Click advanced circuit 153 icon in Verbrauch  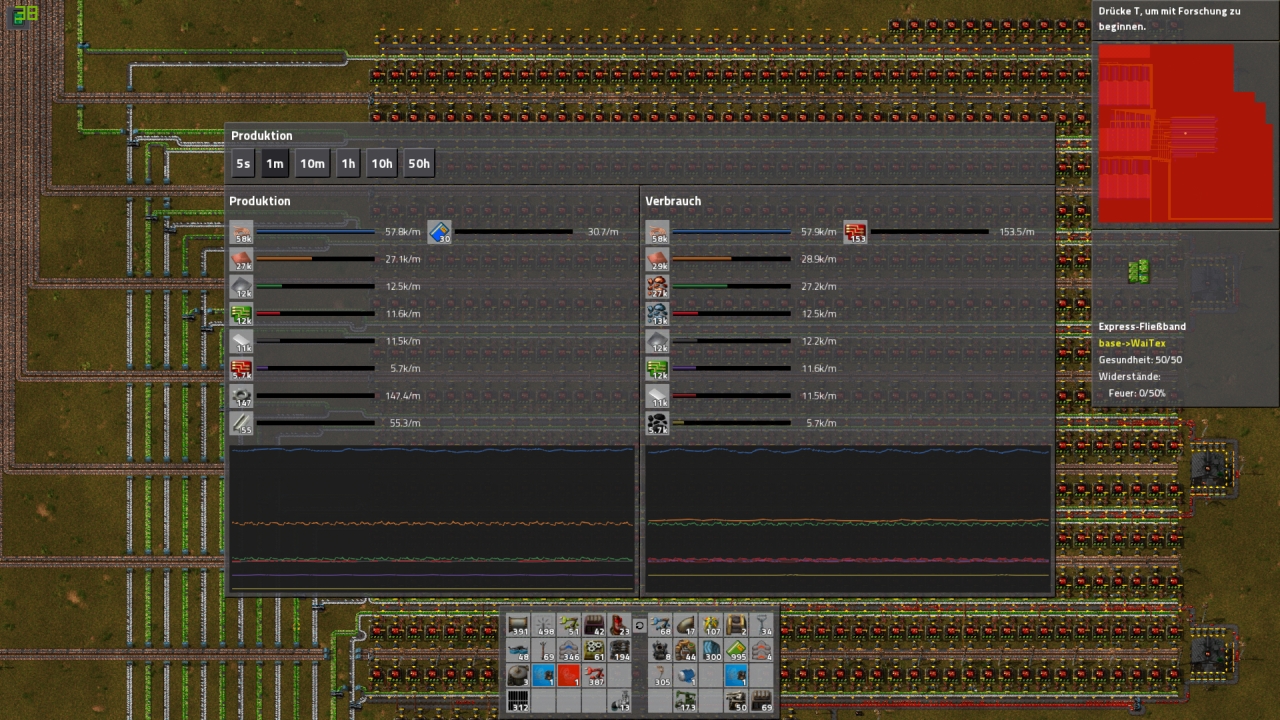pyautogui.click(x=855, y=232)
